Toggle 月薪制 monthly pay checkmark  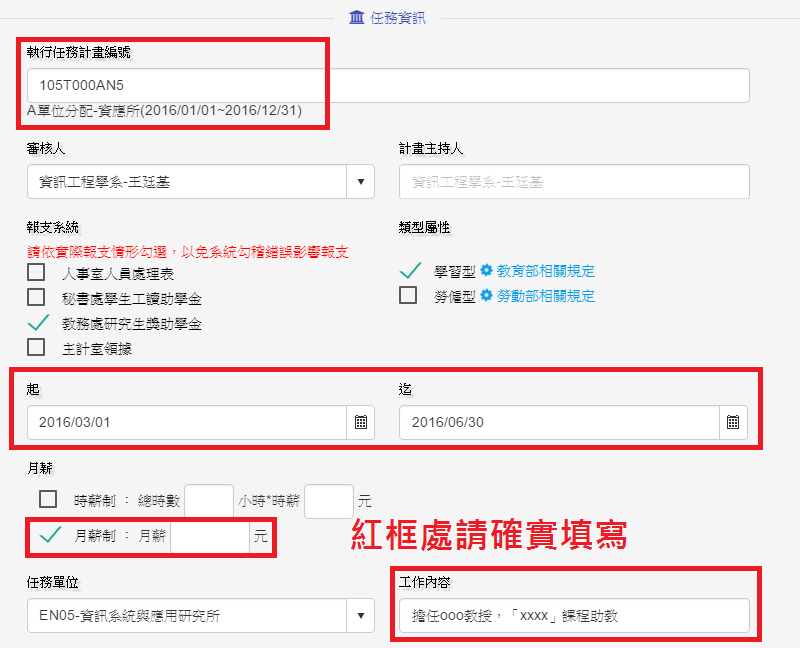[x=50, y=535]
